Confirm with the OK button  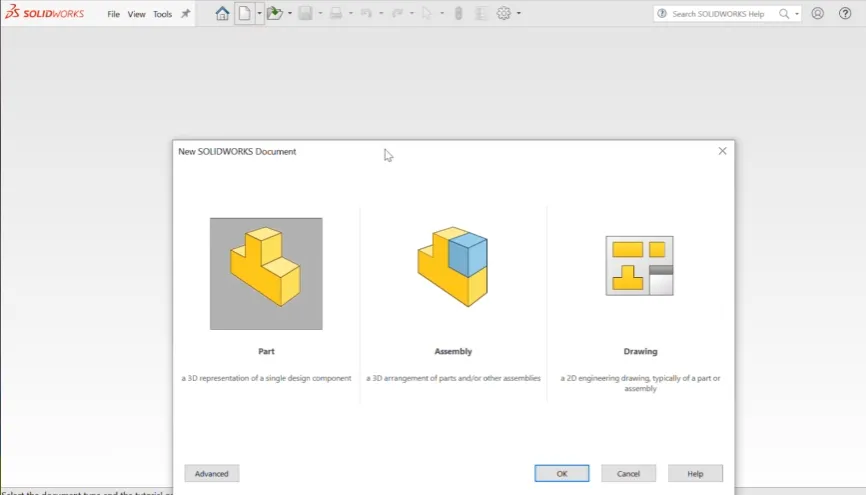[x=562, y=473]
